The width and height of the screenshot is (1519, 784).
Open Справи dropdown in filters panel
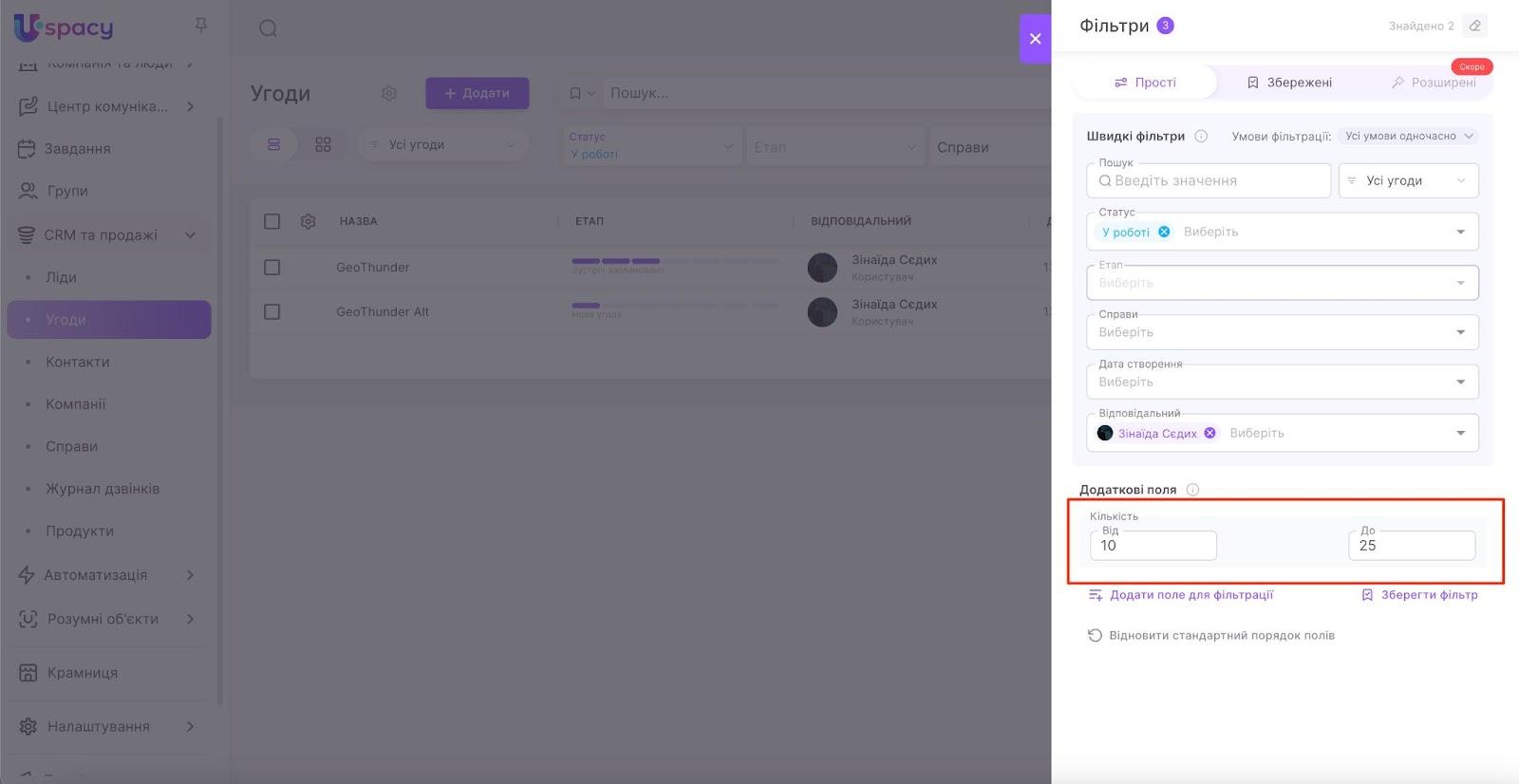[1283, 332]
